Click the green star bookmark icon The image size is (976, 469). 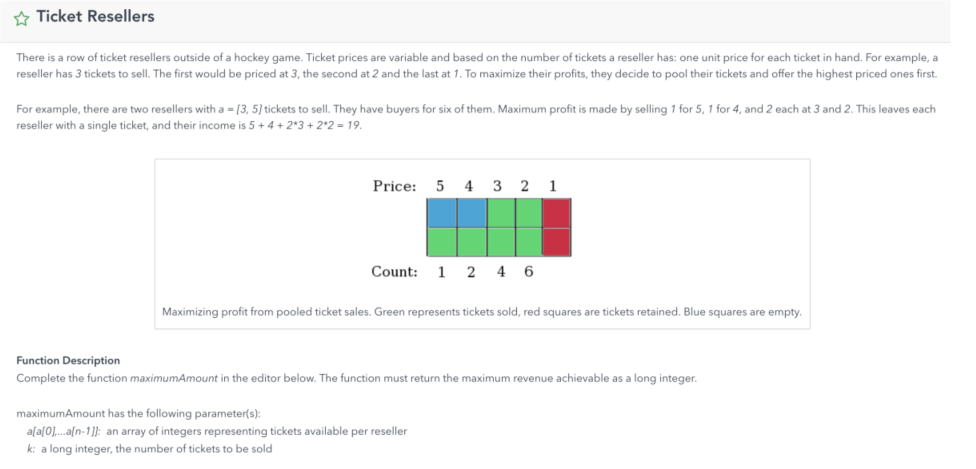point(22,18)
